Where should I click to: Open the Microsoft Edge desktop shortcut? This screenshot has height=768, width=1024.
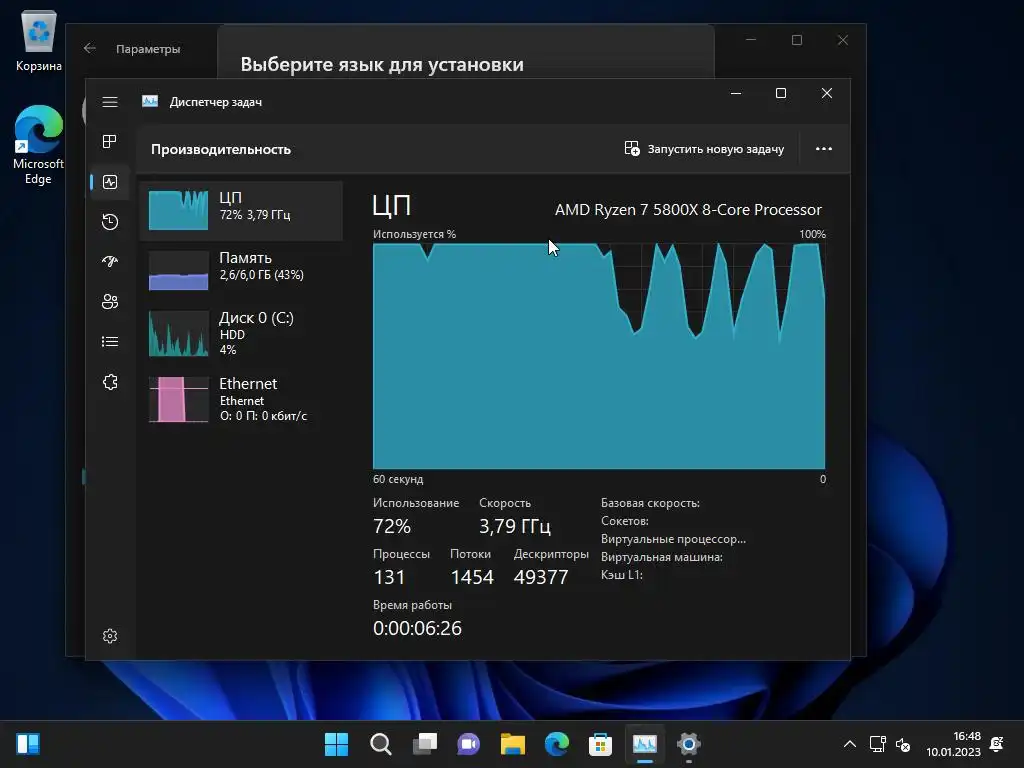pos(39,145)
